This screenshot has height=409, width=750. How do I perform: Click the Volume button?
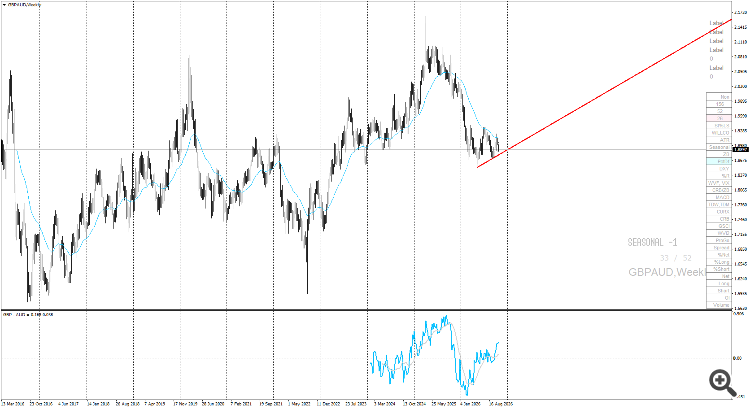(x=719, y=305)
